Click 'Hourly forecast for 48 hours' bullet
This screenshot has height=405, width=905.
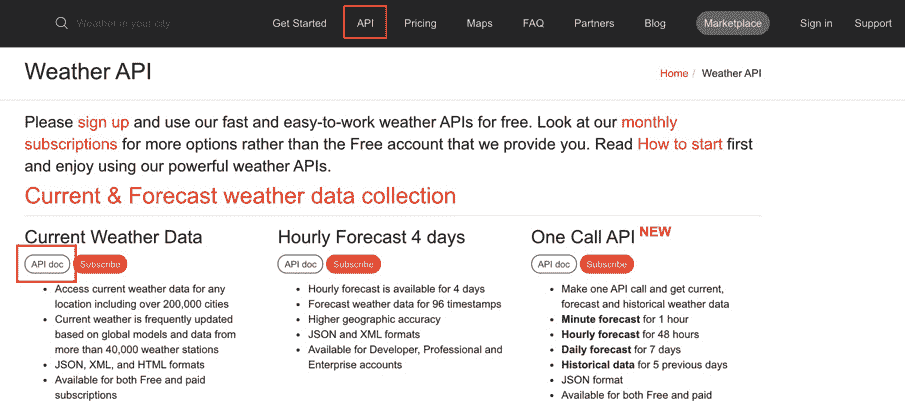tap(630, 334)
